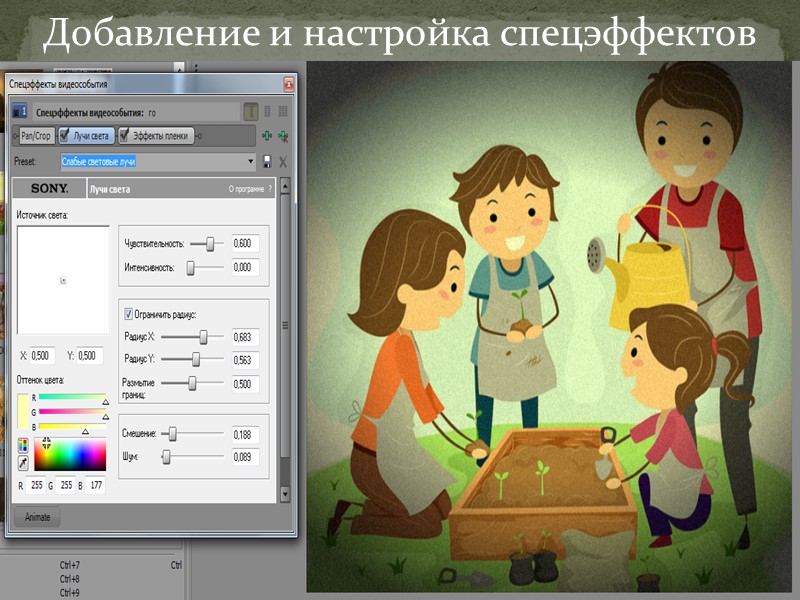Click the help question mark icon
The image size is (800, 600).
pos(270,189)
